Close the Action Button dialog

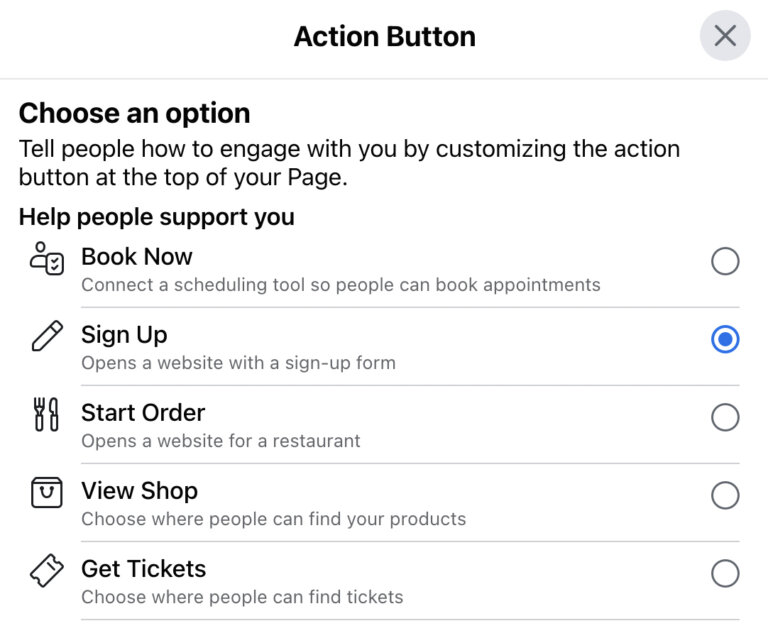725,36
